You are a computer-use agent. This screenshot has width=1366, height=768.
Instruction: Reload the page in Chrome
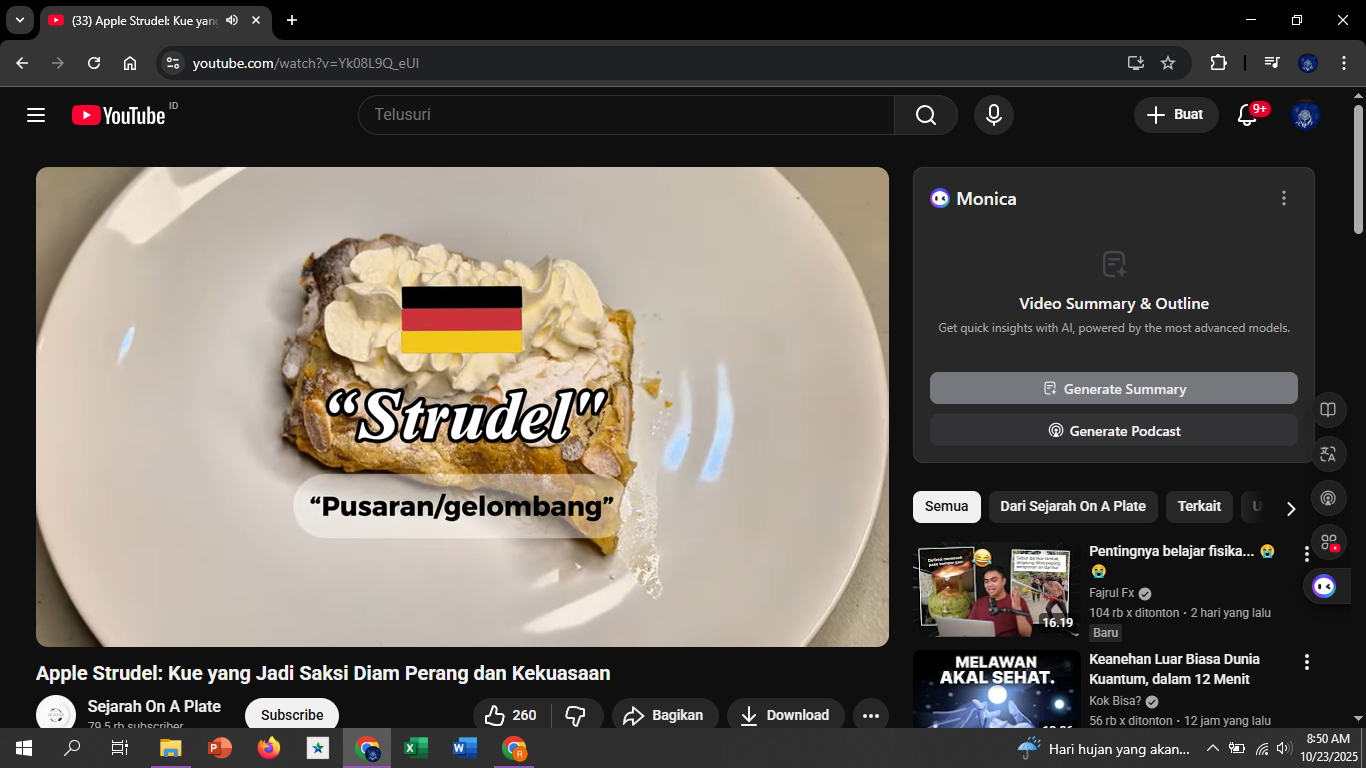pos(94,63)
